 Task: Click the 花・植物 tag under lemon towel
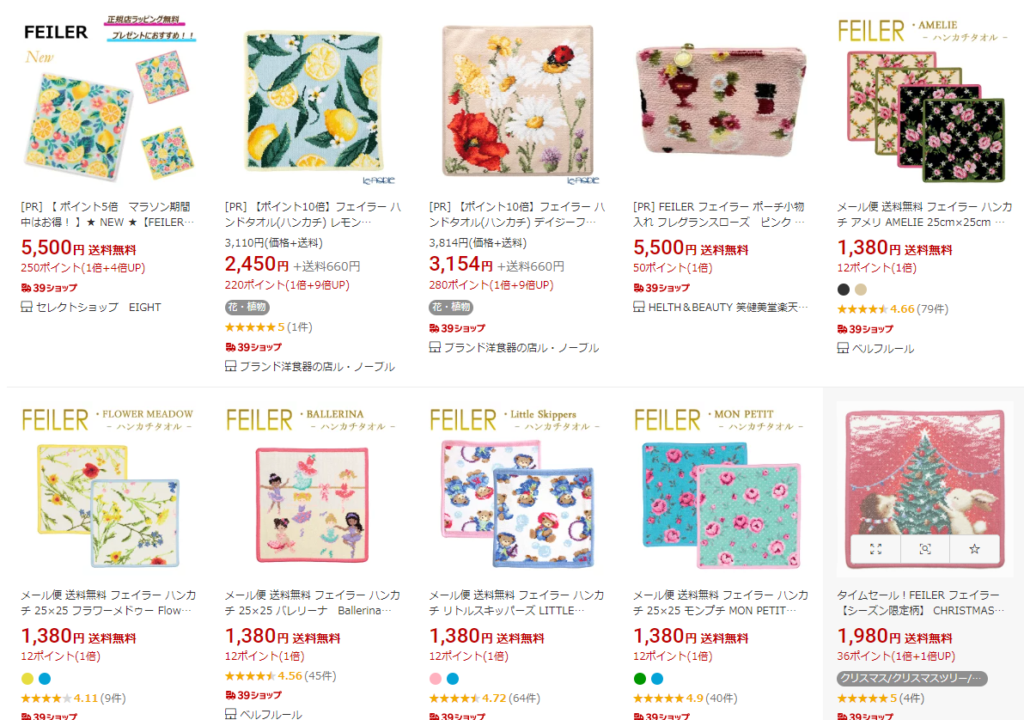pos(245,307)
